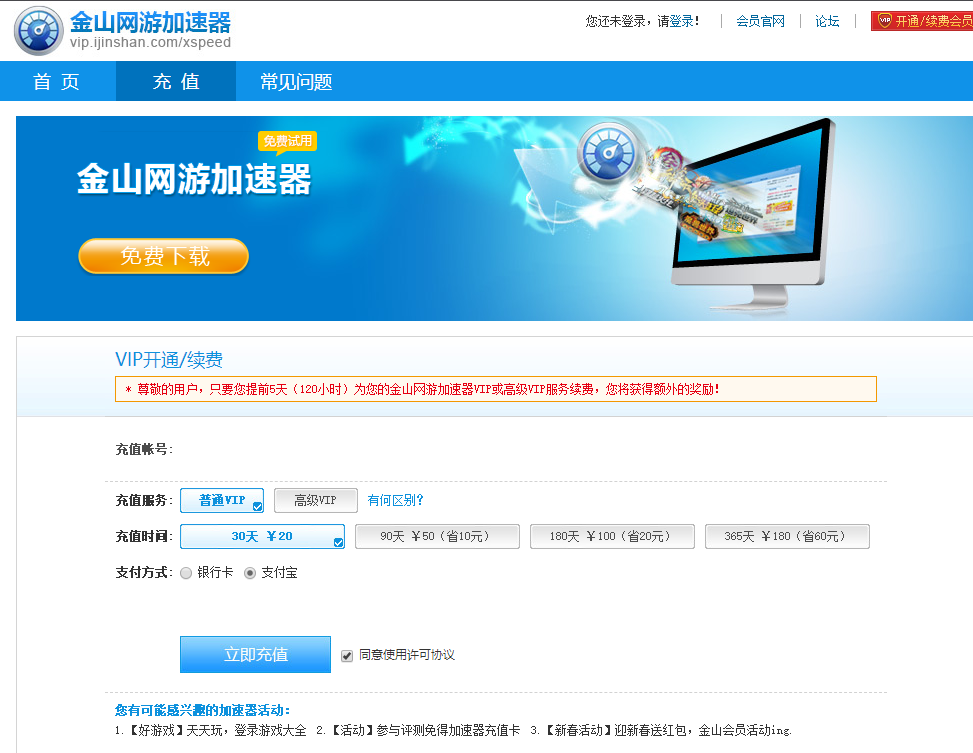Click the red renewal reward notice text
Screen dimensions: 973x753
tap(423, 389)
